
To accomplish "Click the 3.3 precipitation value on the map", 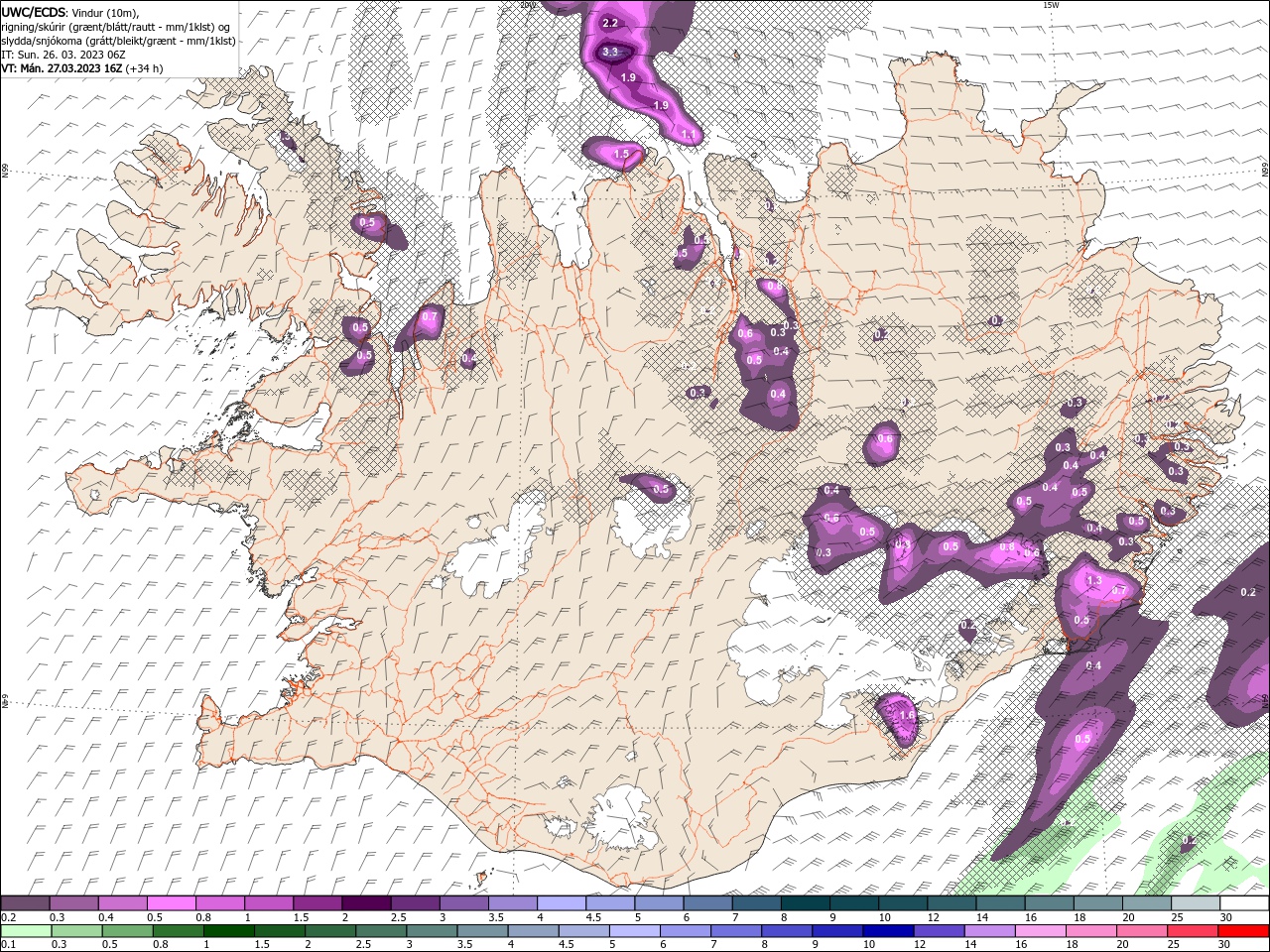I will coord(610,52).
